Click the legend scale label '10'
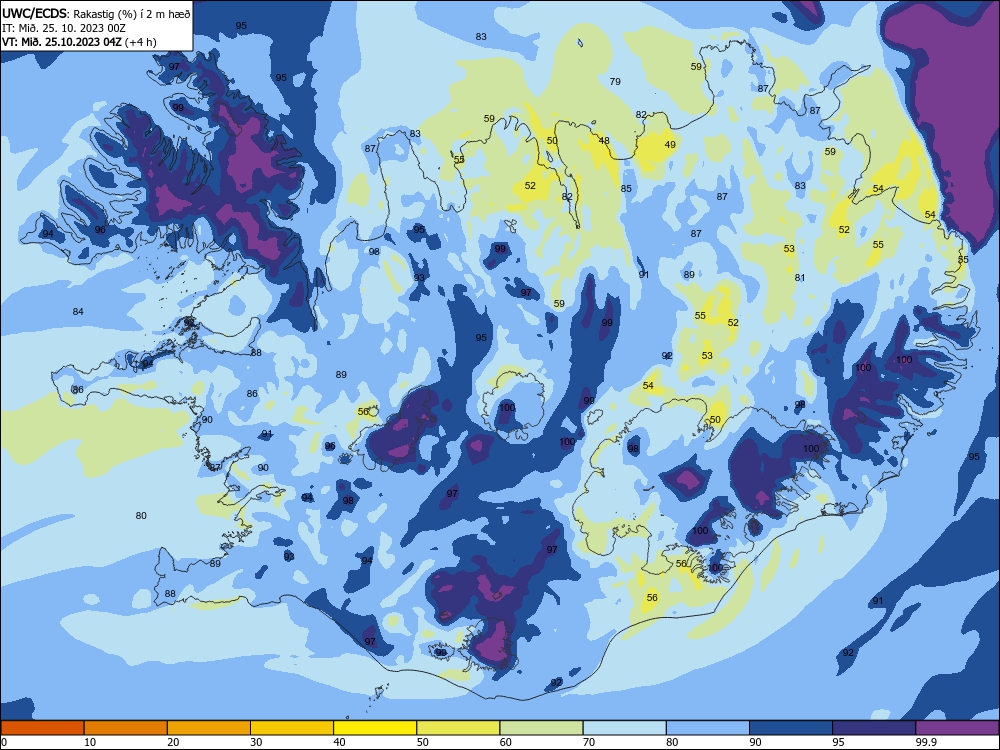 (90, 742)
